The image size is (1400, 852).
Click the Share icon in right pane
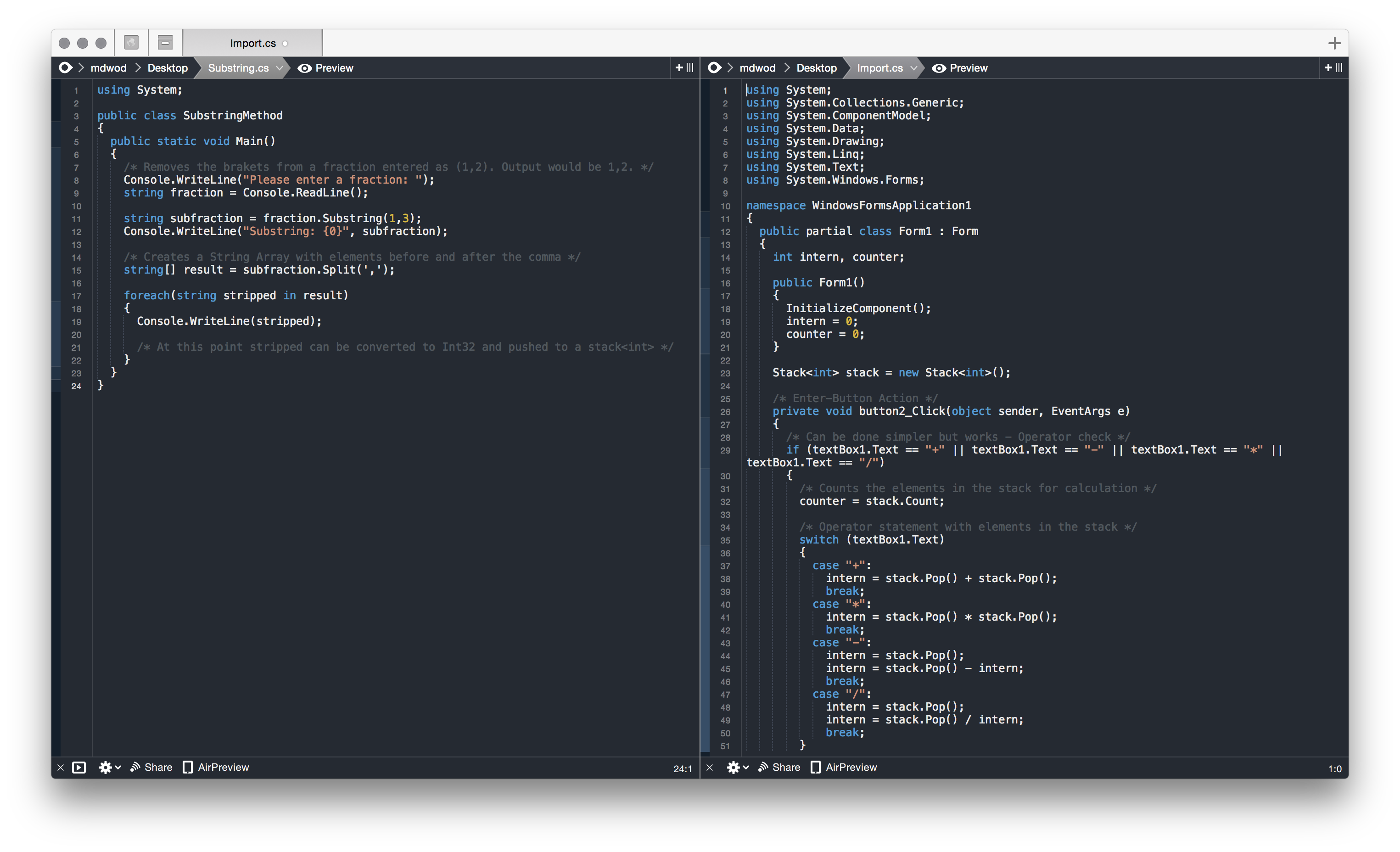point(763,768)
